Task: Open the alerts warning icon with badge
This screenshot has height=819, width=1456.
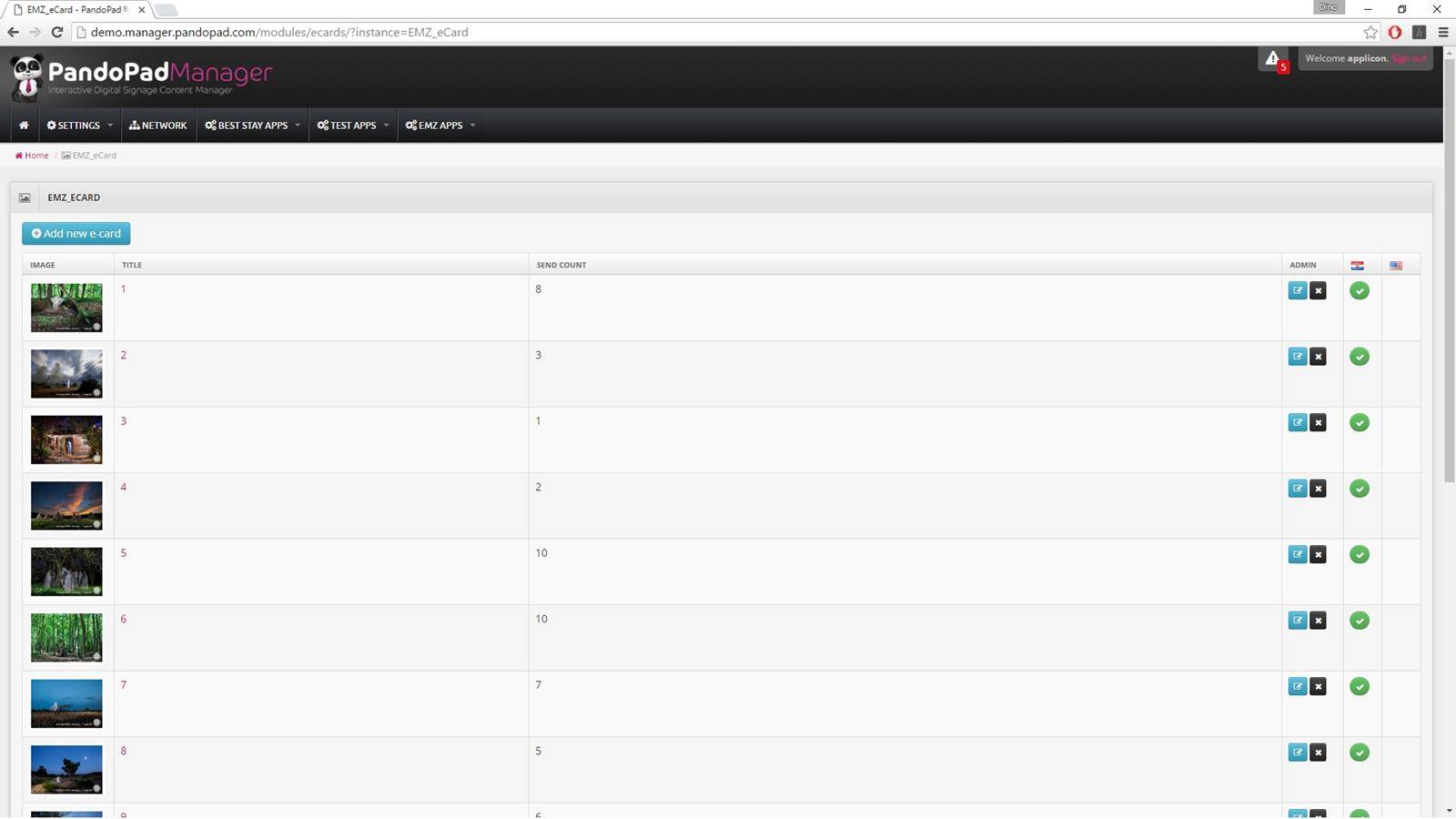Action: point(1274,60)
